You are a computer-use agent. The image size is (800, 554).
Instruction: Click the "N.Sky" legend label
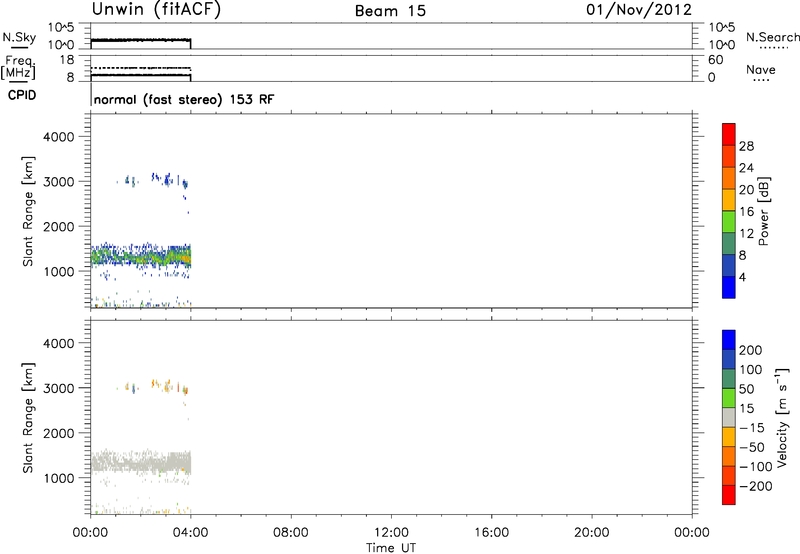coord(19,37)
